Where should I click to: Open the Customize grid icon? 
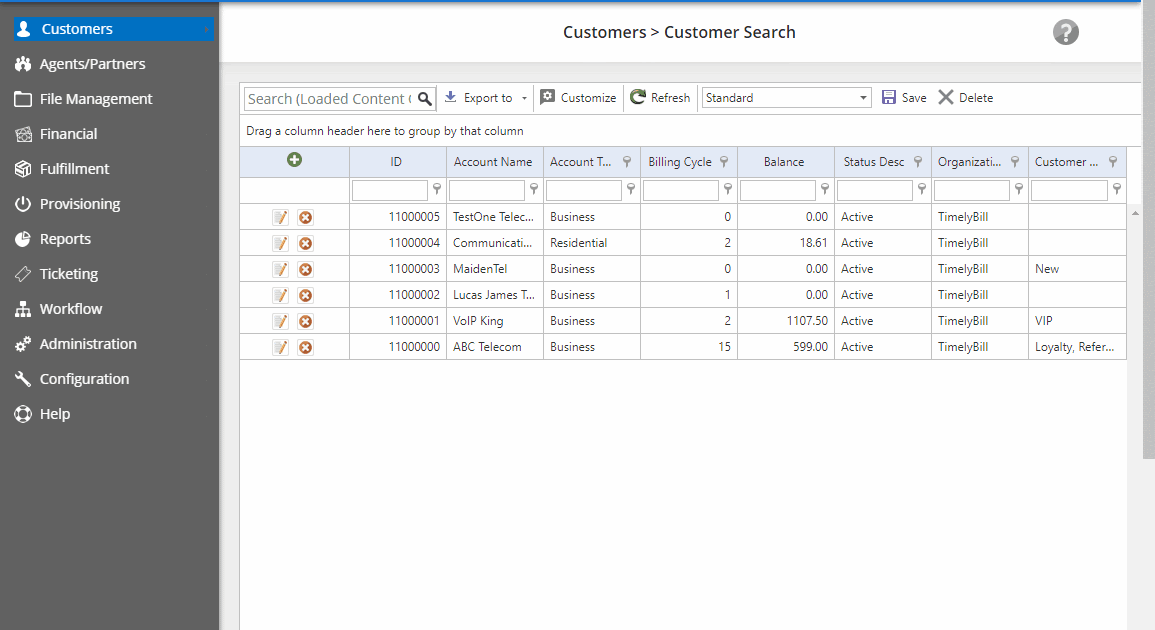(548, 97)
